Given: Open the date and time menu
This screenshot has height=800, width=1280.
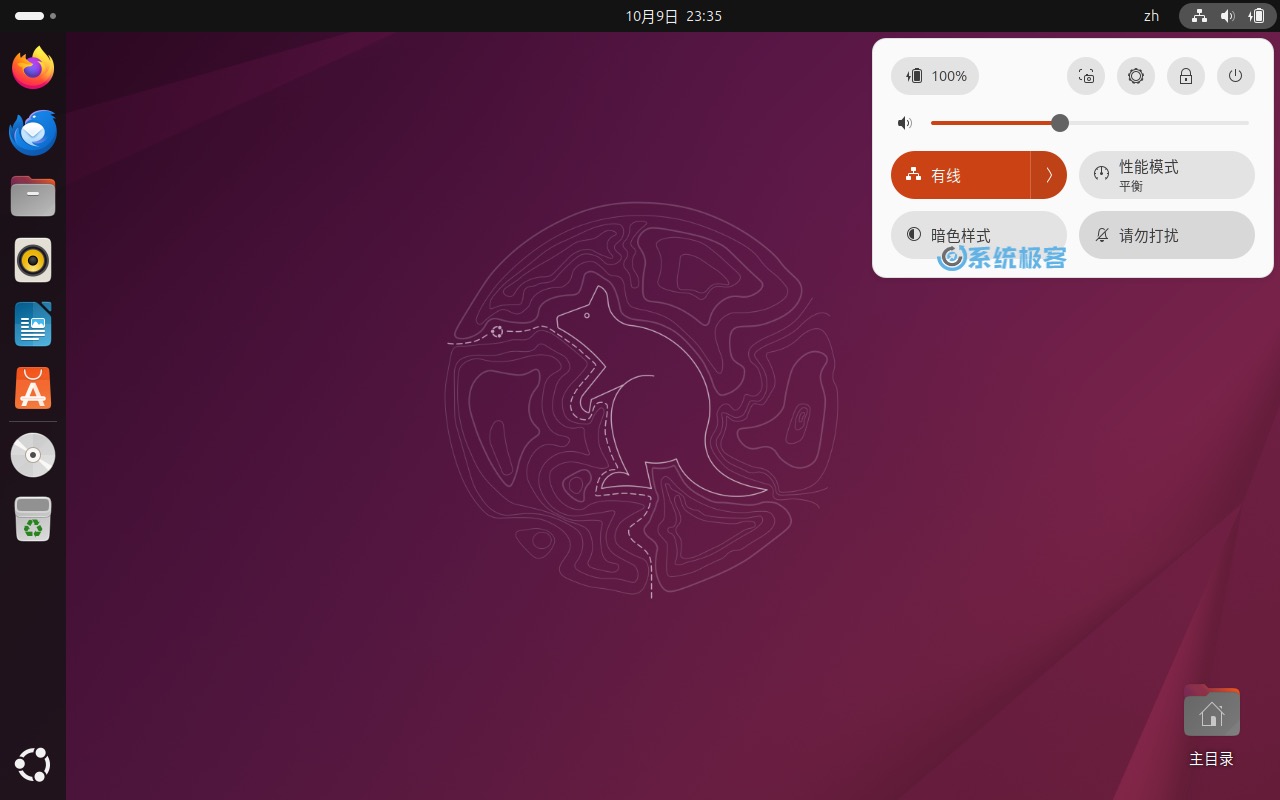Looking at the screenshot, I should pos(673,16).
